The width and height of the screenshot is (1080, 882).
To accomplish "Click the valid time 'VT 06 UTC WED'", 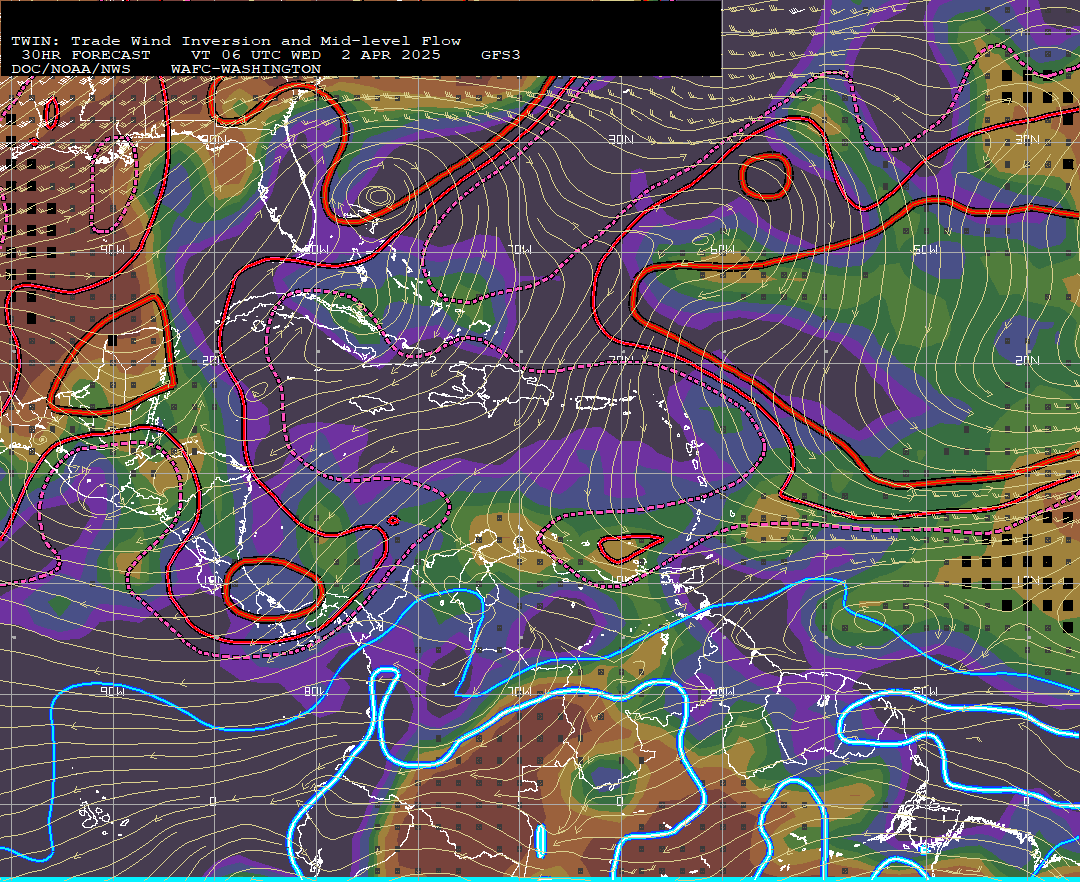I will (x=256, y=55).
